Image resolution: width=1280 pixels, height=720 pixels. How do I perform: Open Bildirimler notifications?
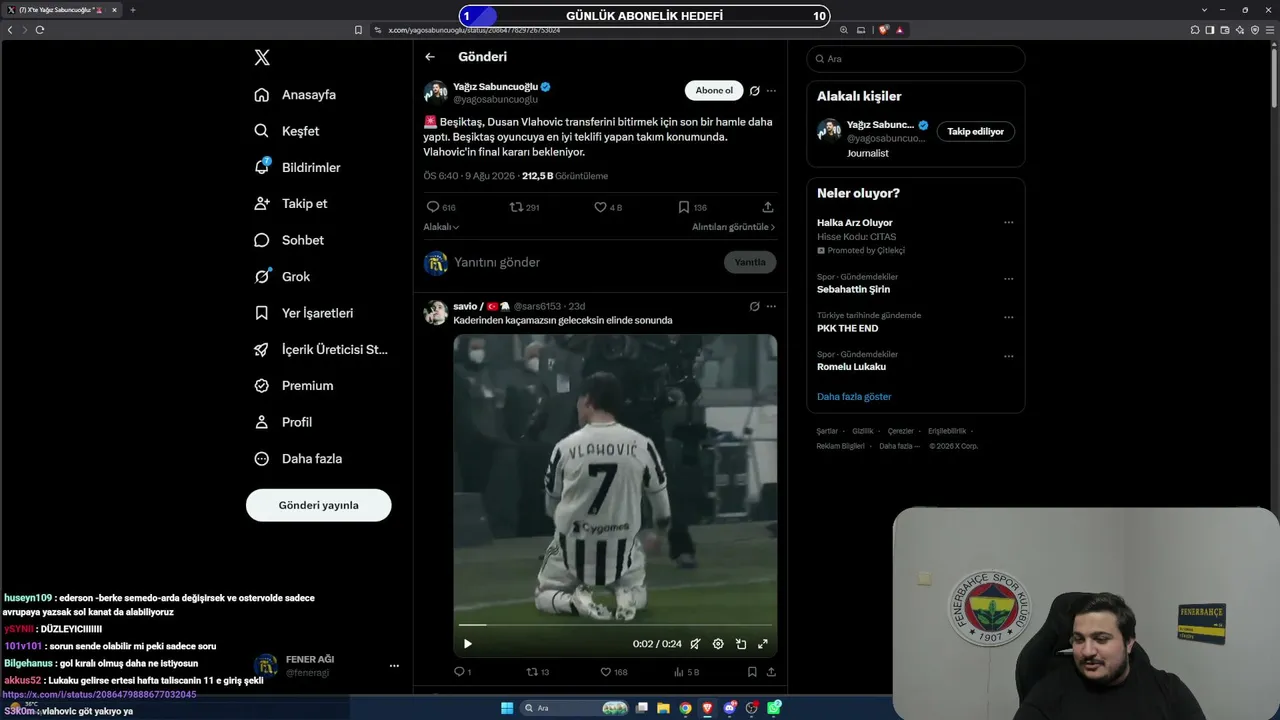(297, 167)
